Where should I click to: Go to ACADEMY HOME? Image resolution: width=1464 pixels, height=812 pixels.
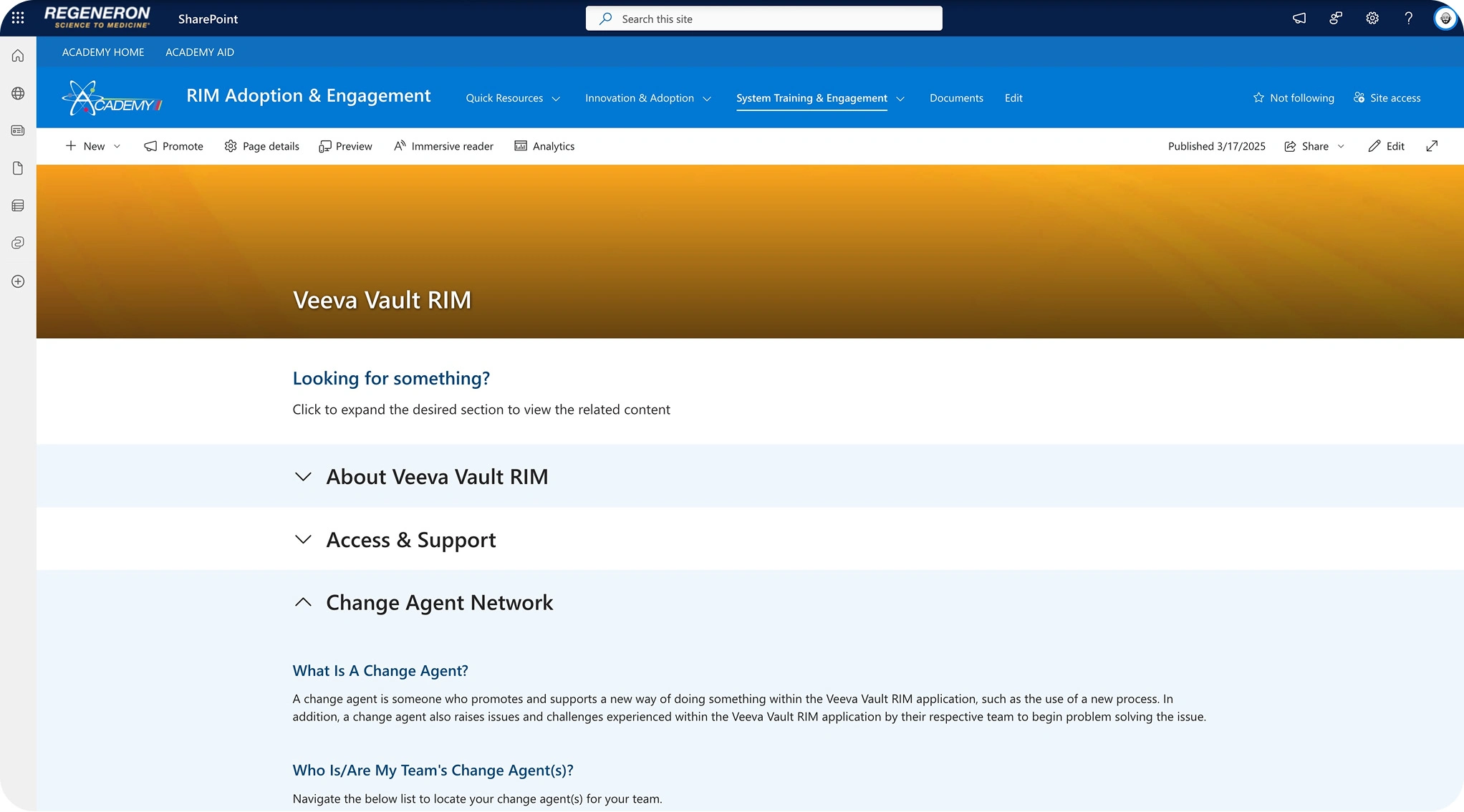pyautogui.click(x=103, y=52)
